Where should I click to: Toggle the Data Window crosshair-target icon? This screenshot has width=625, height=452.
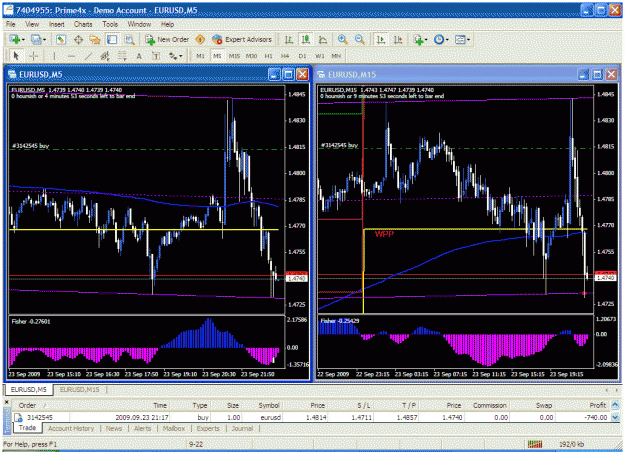coord(79,39)
